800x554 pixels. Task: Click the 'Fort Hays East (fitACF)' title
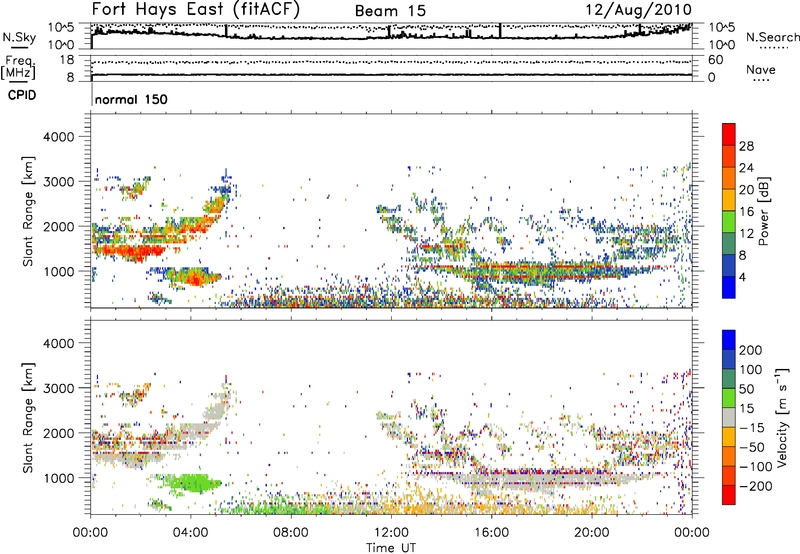click(x=196, y=9)
